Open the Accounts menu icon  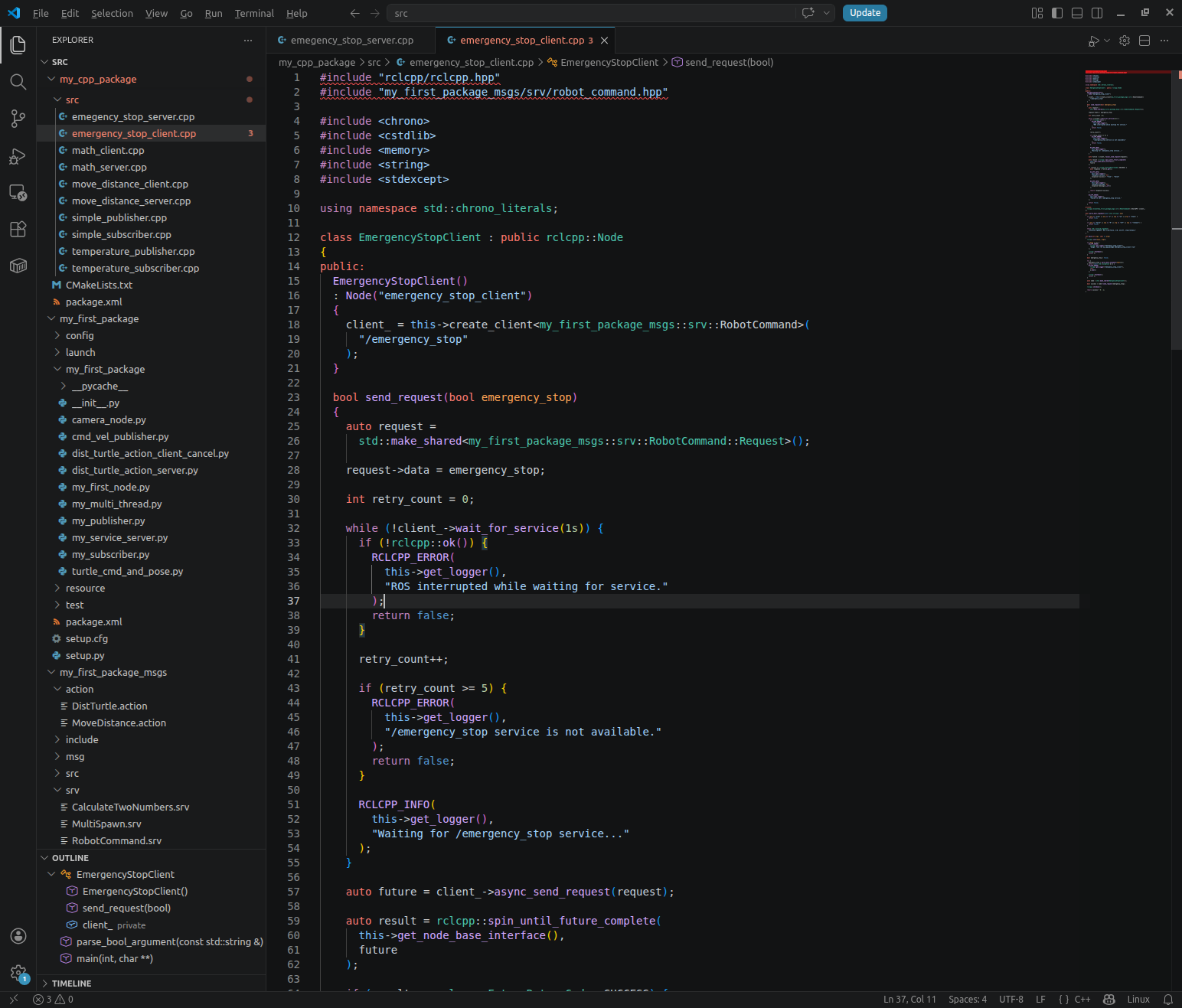[x=18, y=936]
